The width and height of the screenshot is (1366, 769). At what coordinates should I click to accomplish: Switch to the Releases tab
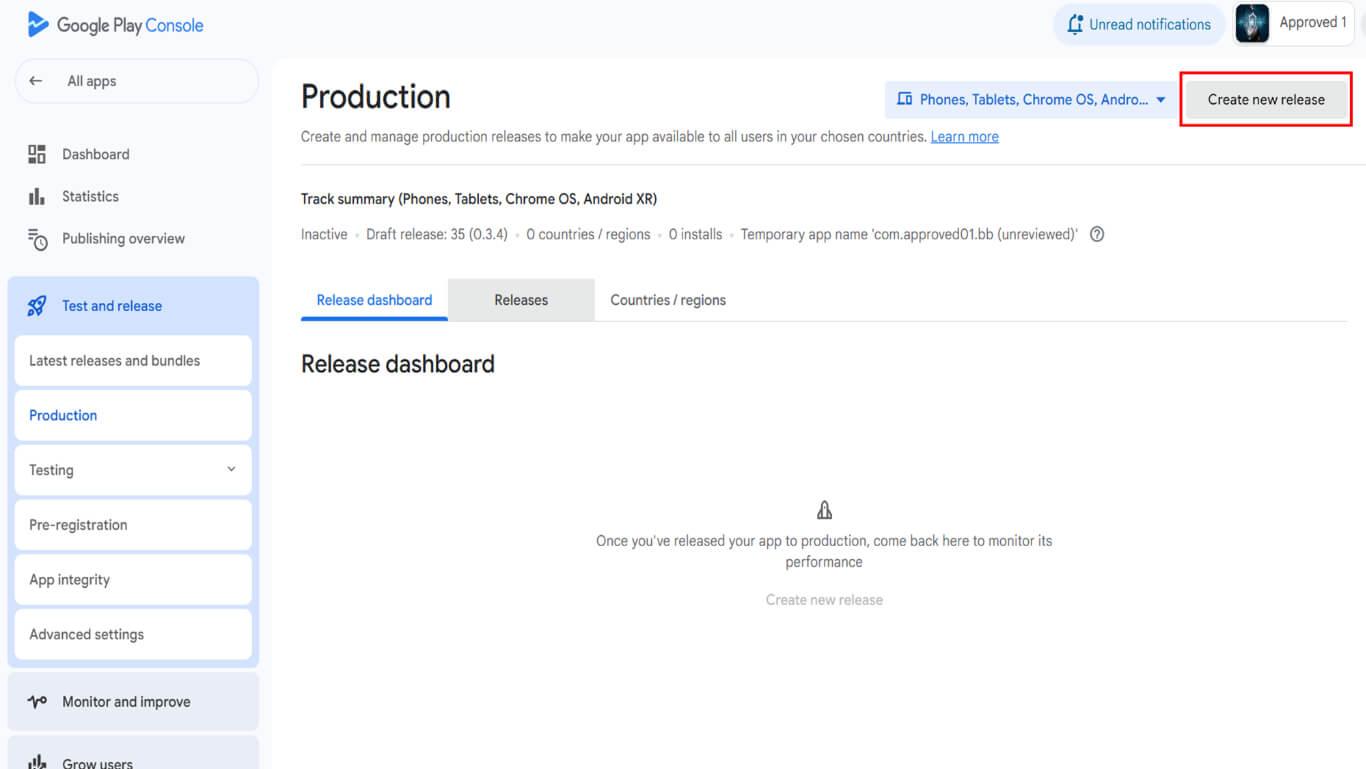(521, 300)
